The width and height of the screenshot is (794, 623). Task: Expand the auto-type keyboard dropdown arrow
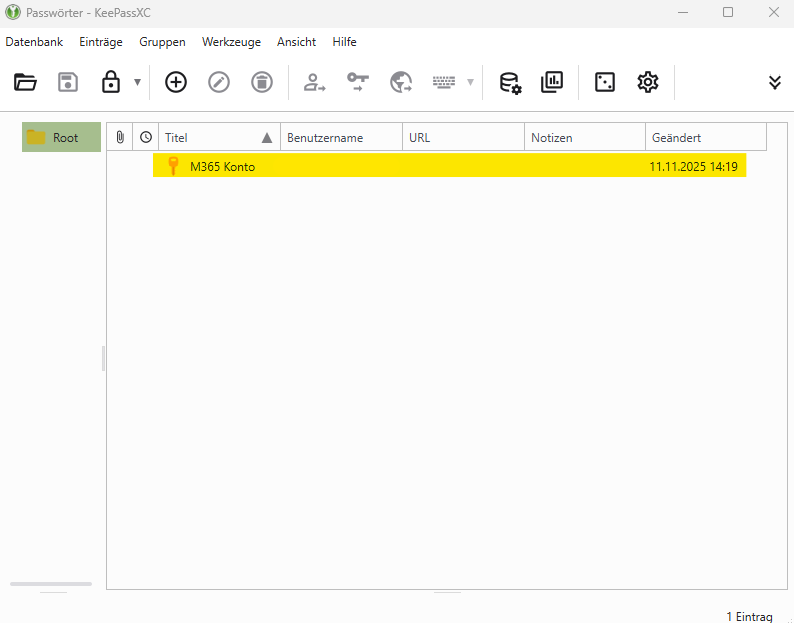click(470, 82)
